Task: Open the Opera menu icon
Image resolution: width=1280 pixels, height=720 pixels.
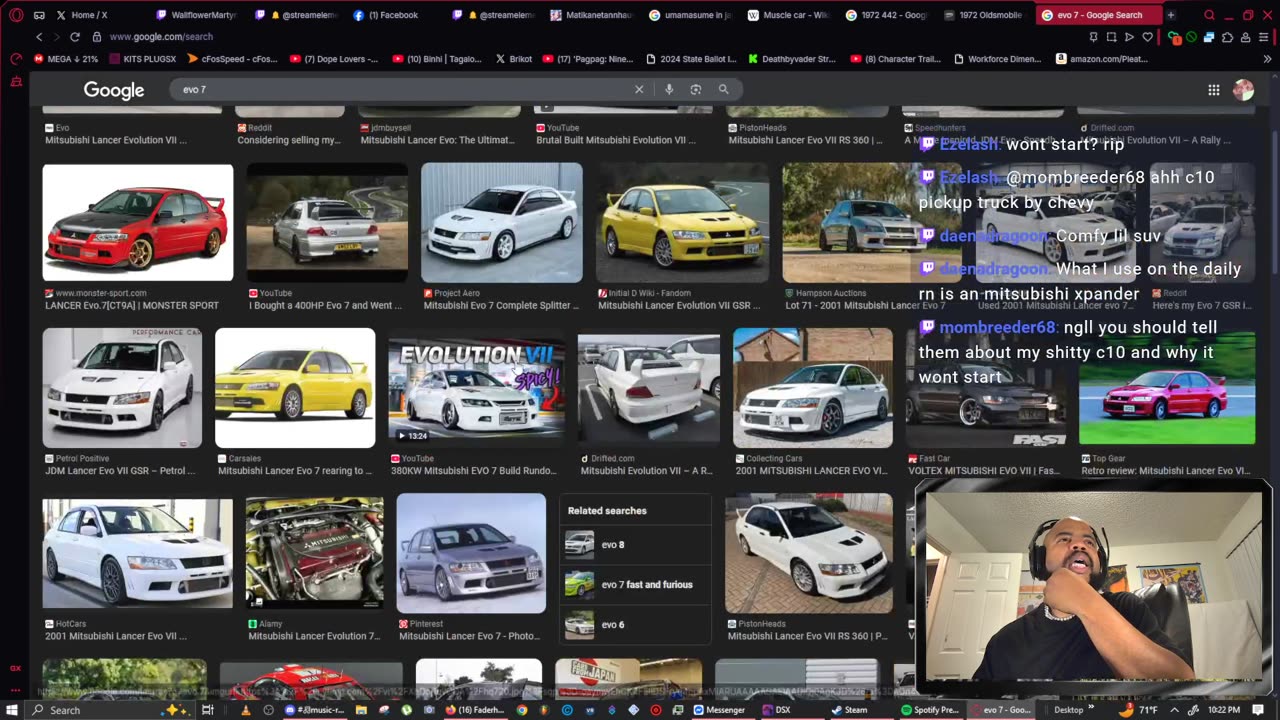Action: click(16, 15)
